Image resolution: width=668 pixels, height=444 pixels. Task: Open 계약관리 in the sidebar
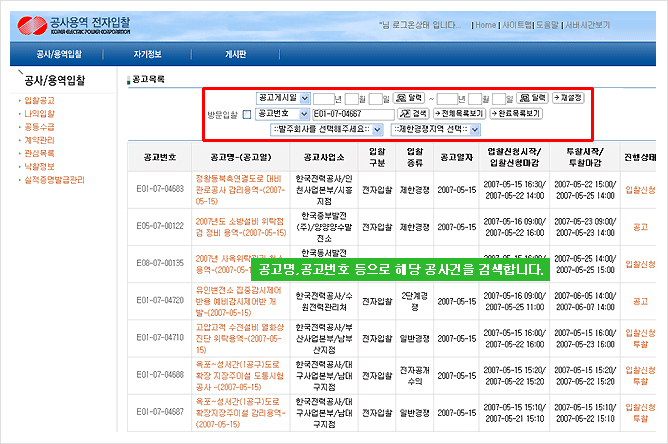(39, 140)
